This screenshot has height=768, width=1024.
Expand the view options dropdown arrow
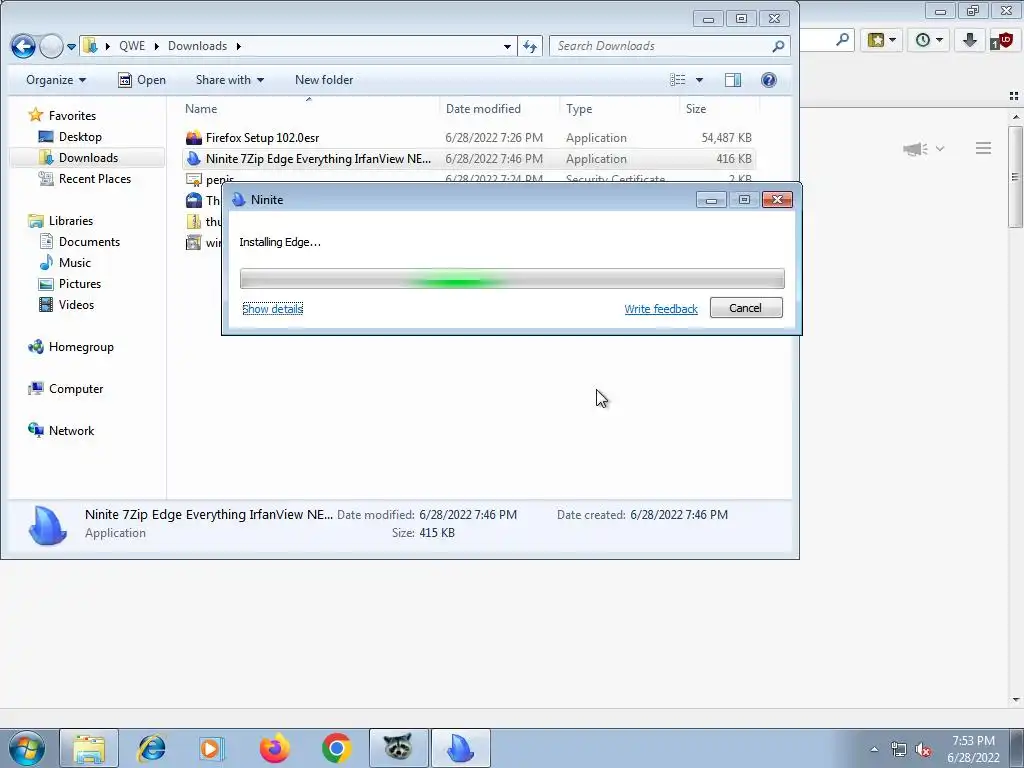tap(699, 80)
